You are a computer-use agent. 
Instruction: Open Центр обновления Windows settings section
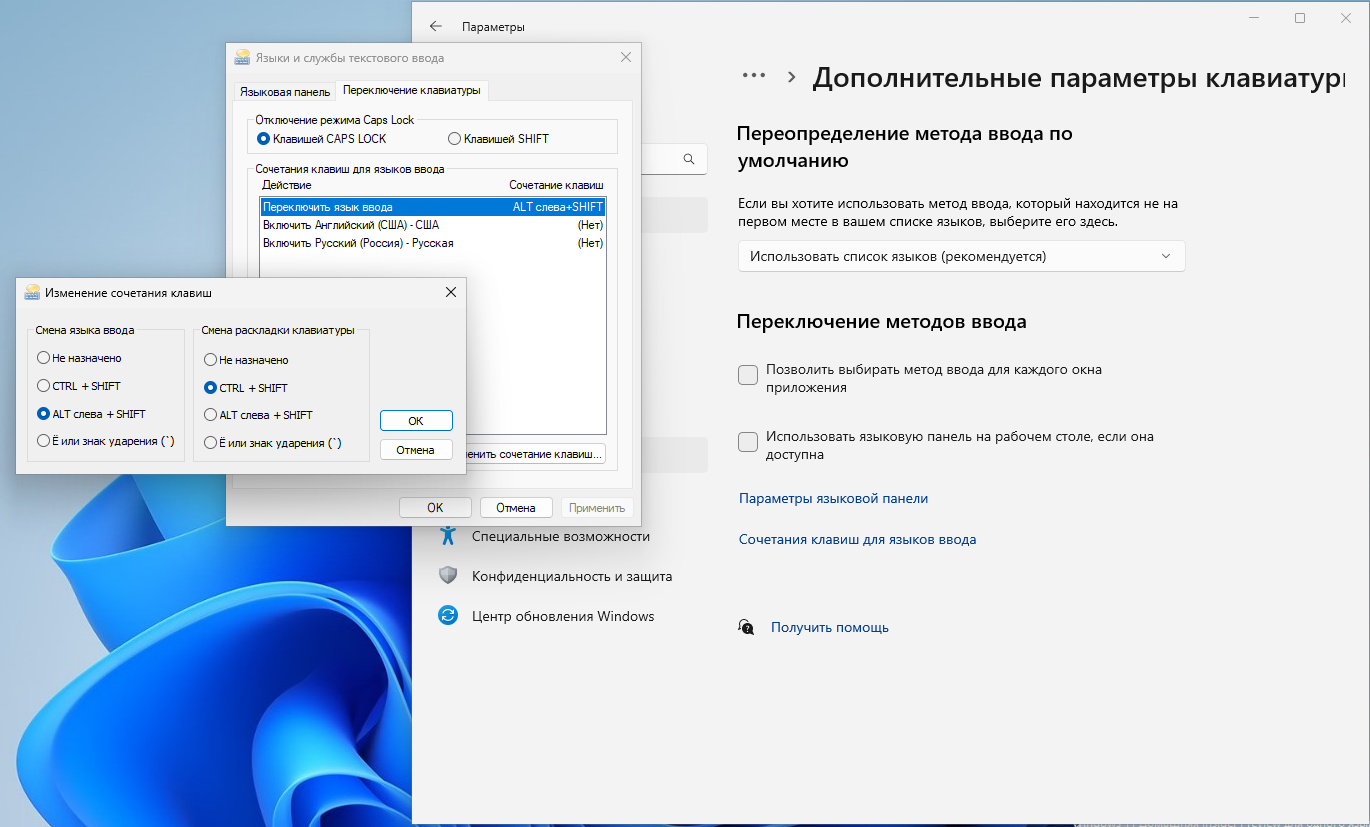561,616
